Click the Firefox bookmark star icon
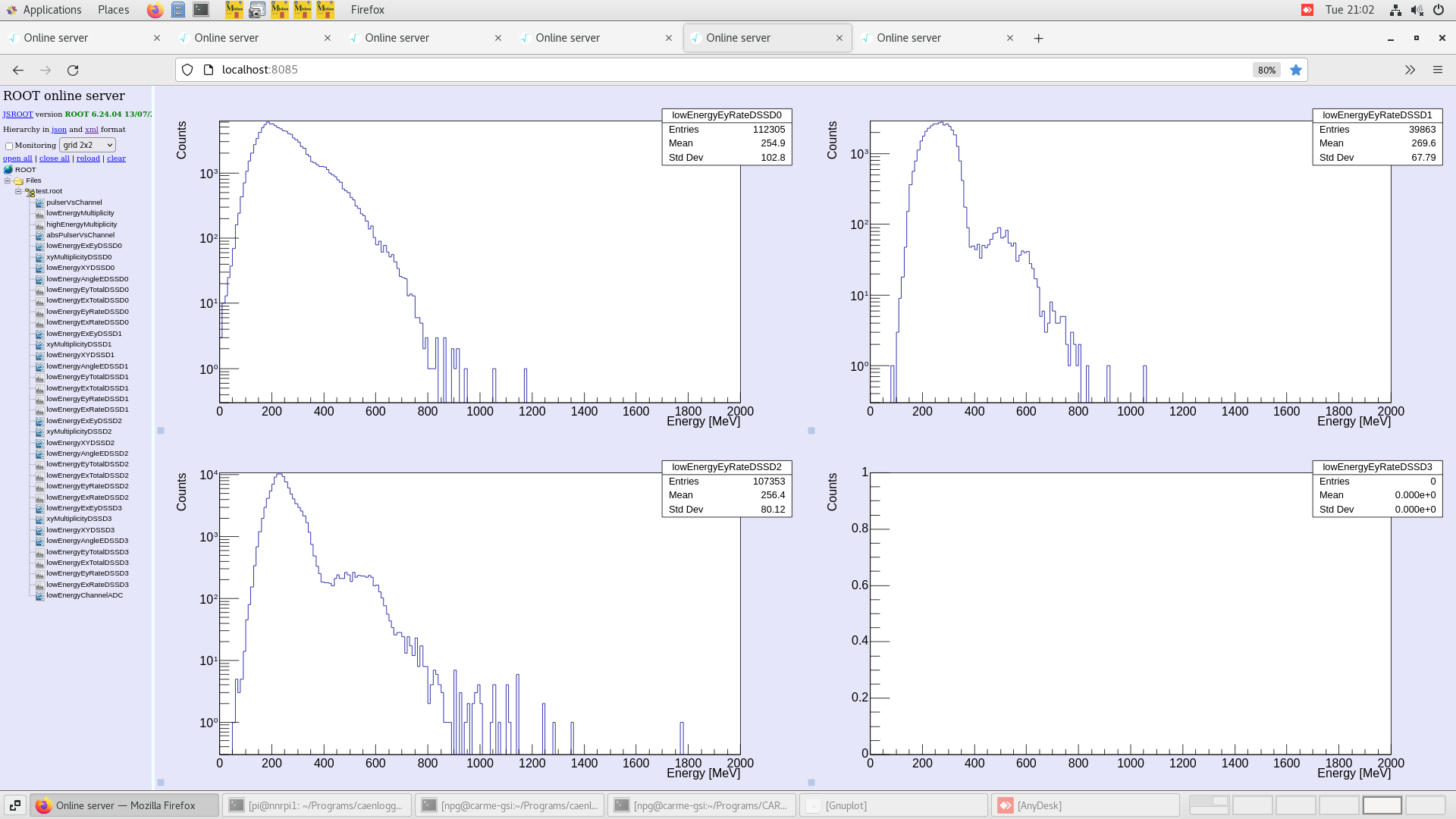1456x819 pixels. pos(1296,70)
